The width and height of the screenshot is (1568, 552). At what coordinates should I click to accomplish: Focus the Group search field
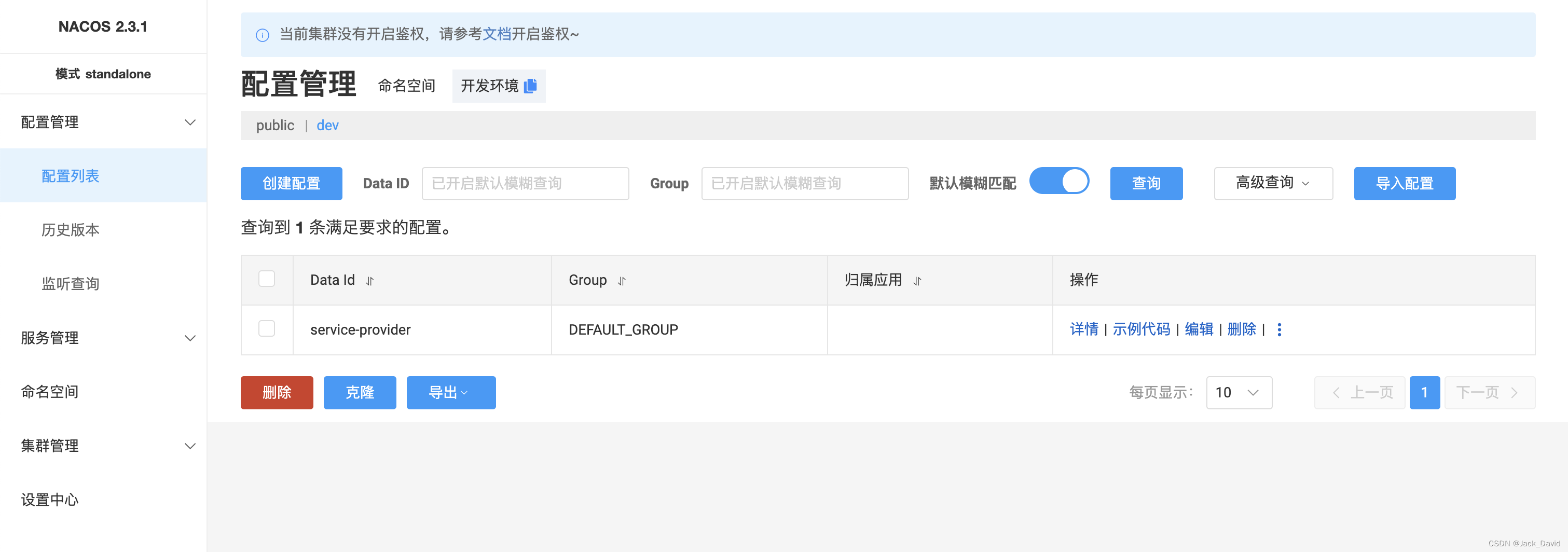tap(805, 183)
